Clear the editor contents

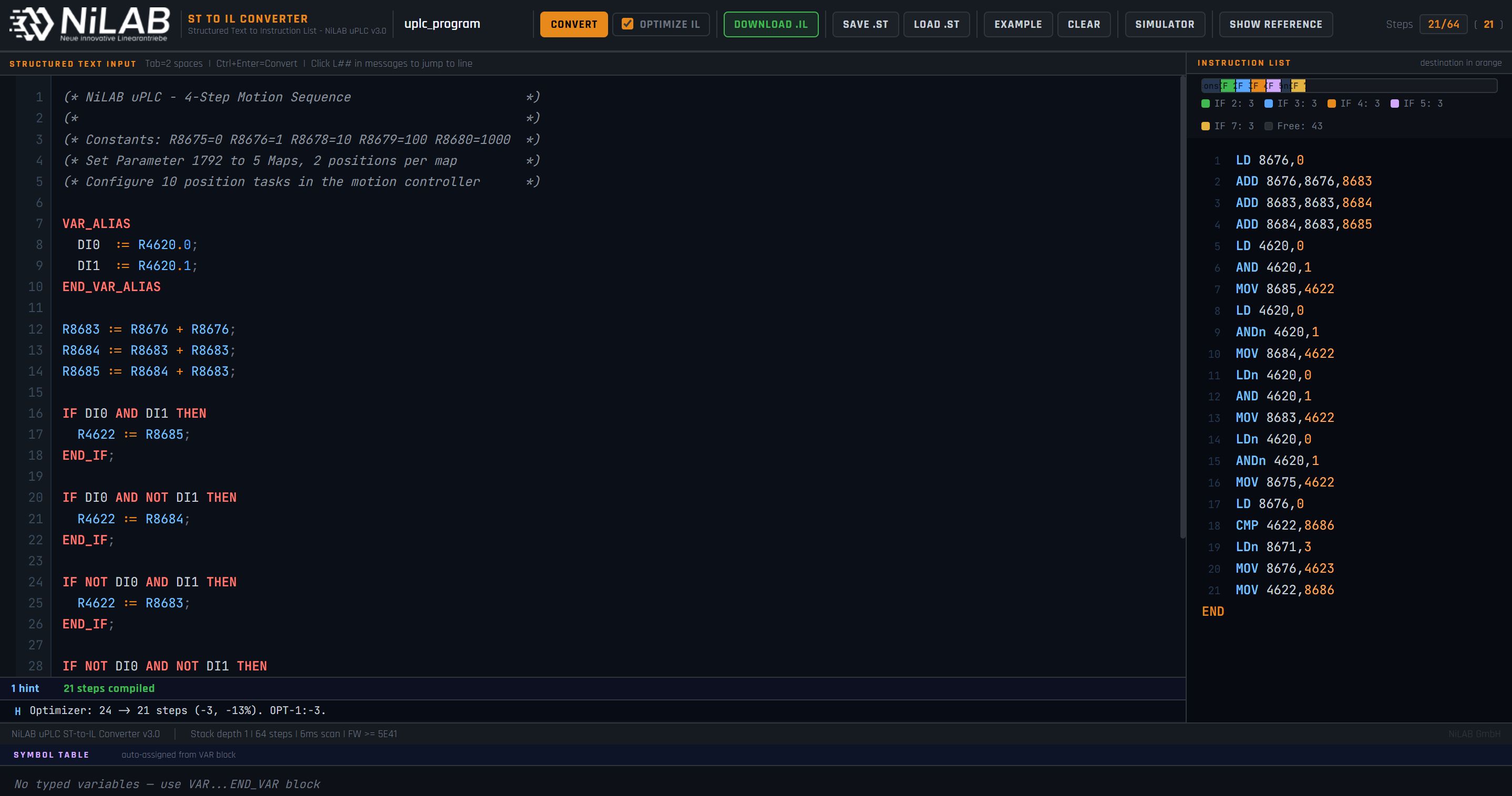click(1083, 24)
